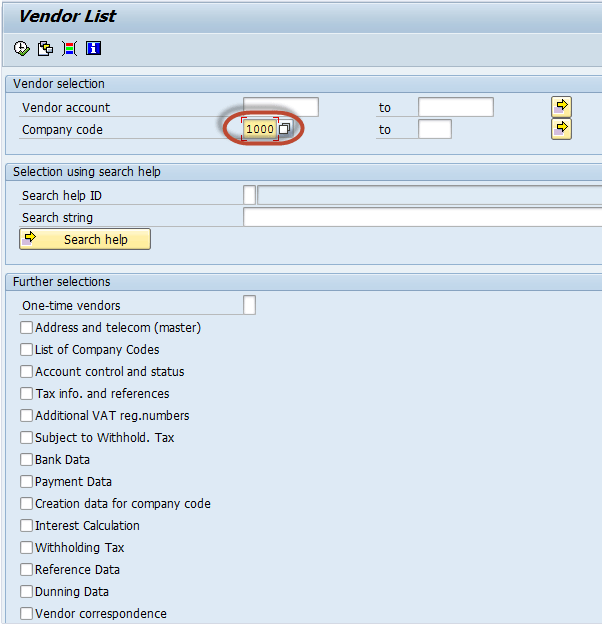Viewport: 602px width, 626px height.
Task: Focus the Search string input field
Action: [x=420, y=217]
